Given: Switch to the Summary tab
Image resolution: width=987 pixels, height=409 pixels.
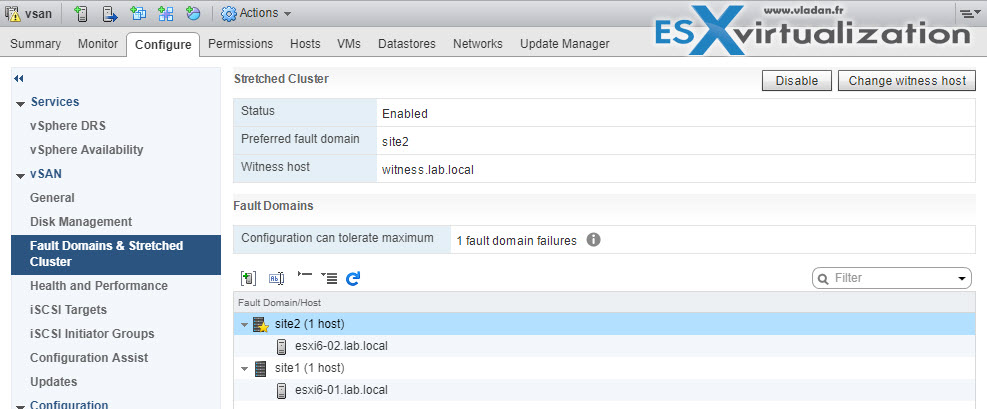Looking at the screenshot, I should pos(35,44).
